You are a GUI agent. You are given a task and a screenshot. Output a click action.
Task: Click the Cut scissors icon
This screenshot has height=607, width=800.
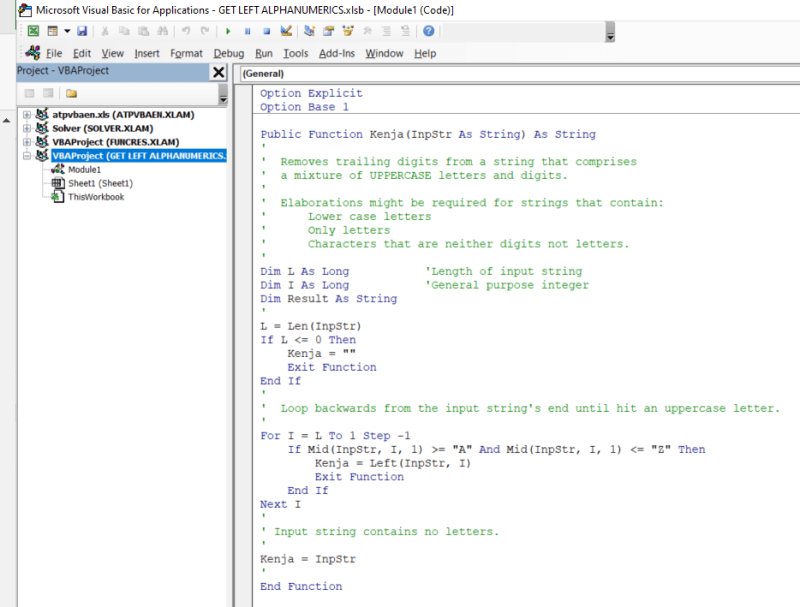point(105,31)
